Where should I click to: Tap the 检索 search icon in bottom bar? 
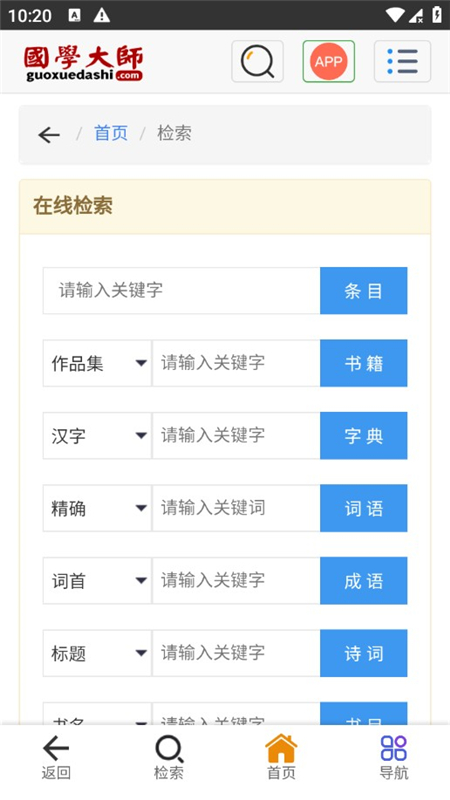tap(169, 758)
